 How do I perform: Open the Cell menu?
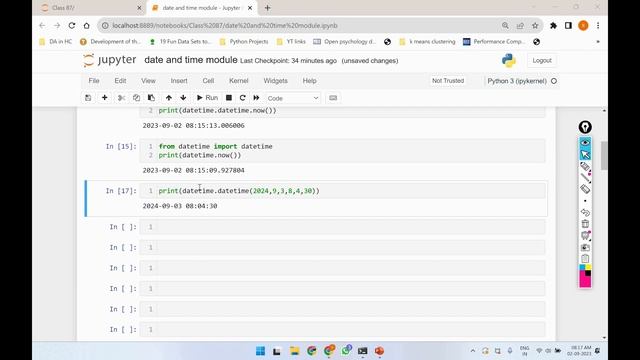[208, 81]
